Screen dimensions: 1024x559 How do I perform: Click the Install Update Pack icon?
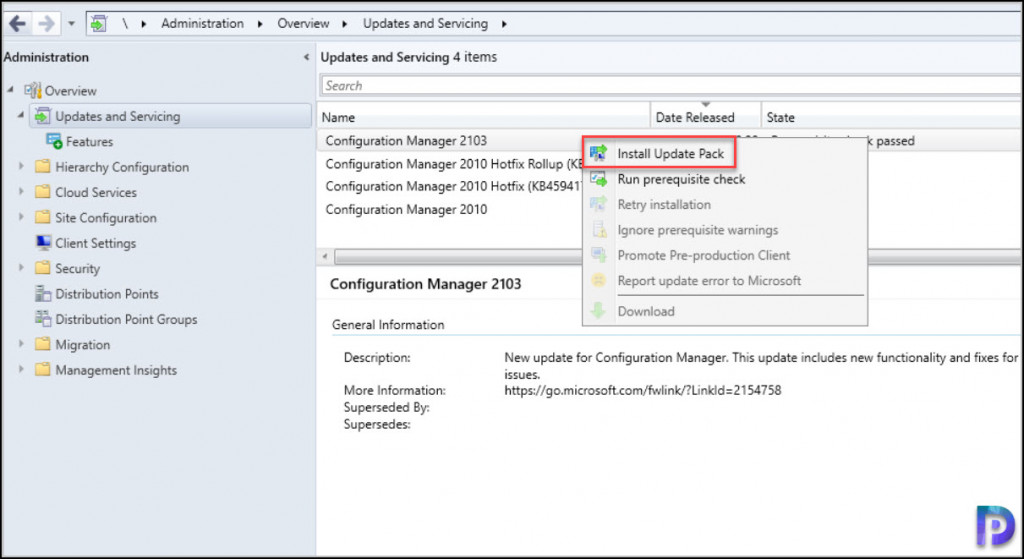[599, 153]
